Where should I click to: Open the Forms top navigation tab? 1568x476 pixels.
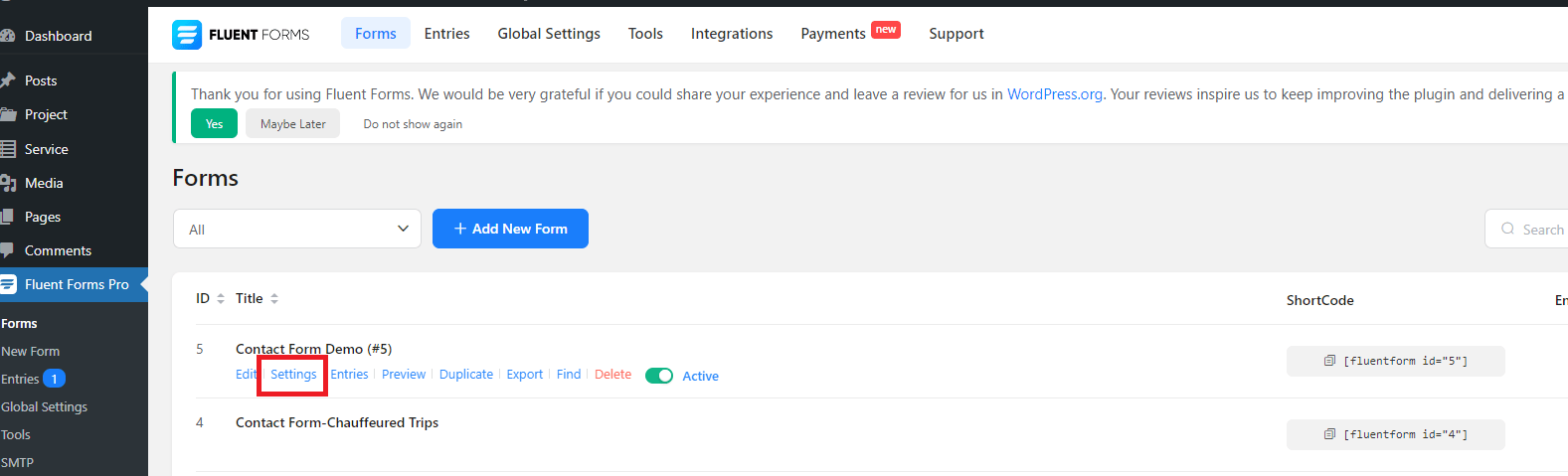click(x=376, y=33)
